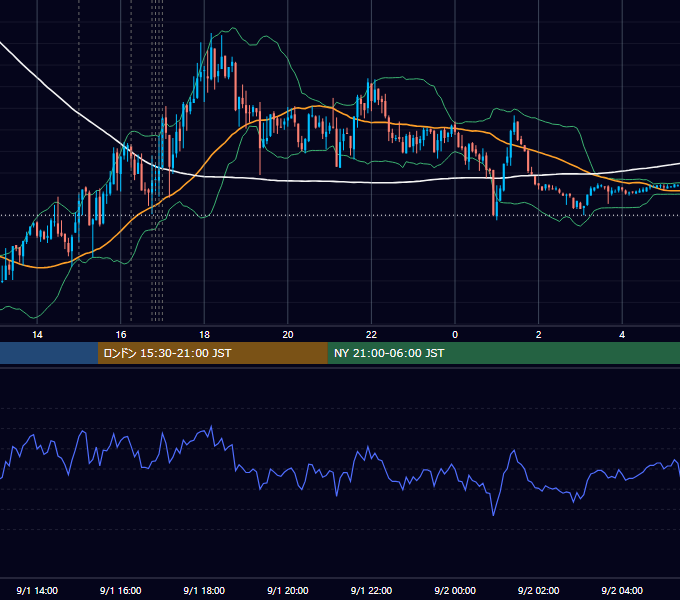
Task: Click hour label 16 on upper chart axis
Action: click(x=121, y=335)
